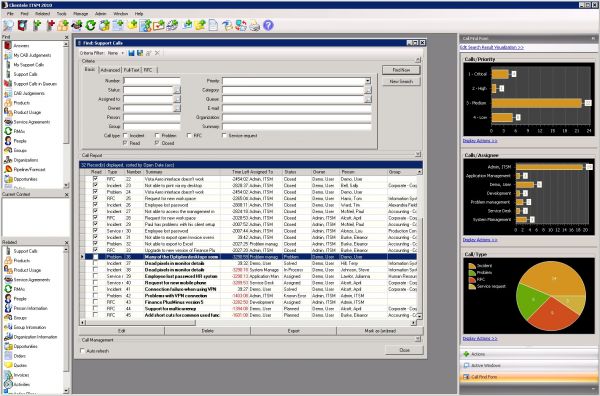
Task: Toggle the Service request checkbox
Action: coord(224,135)
